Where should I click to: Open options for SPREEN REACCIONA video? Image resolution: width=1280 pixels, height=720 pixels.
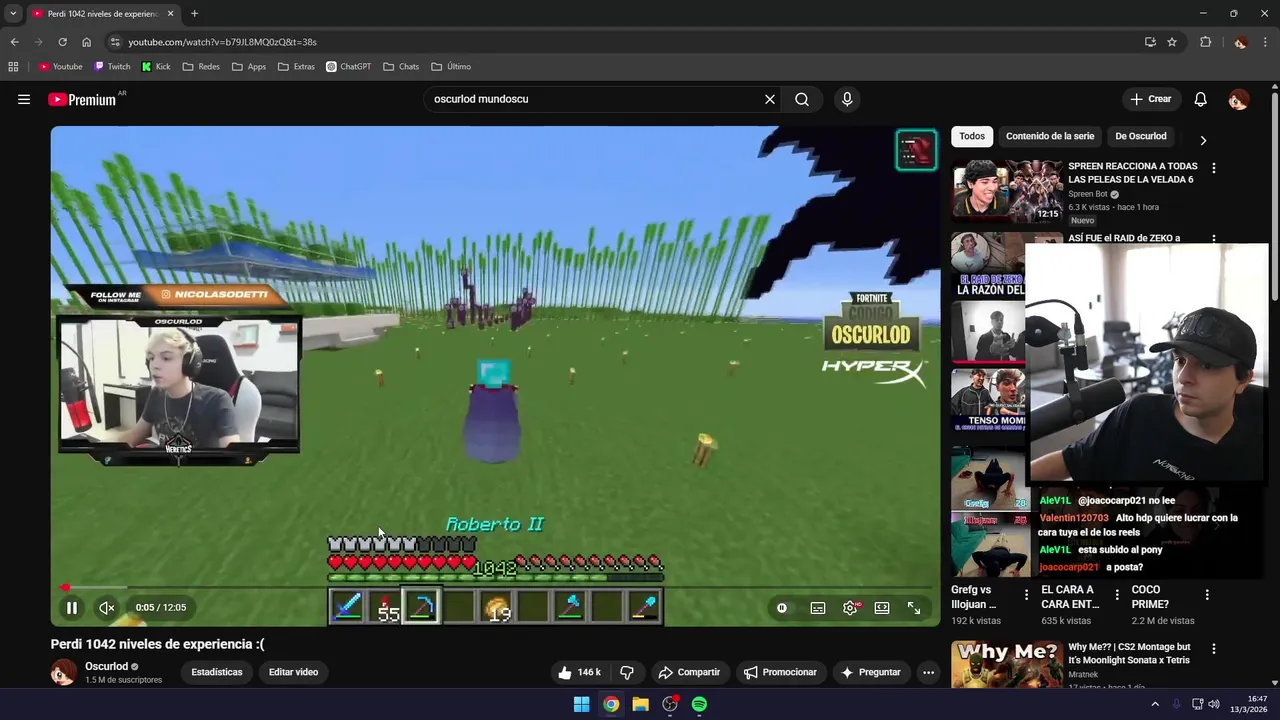point(1214,168)
